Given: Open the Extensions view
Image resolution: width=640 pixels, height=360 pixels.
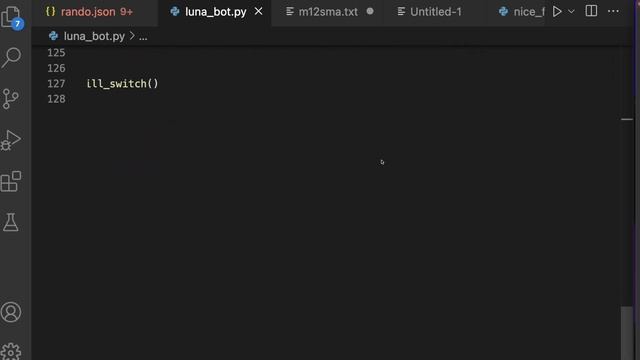Looking at the screenshot, I should pyautogui.click(x=11, y=181).
